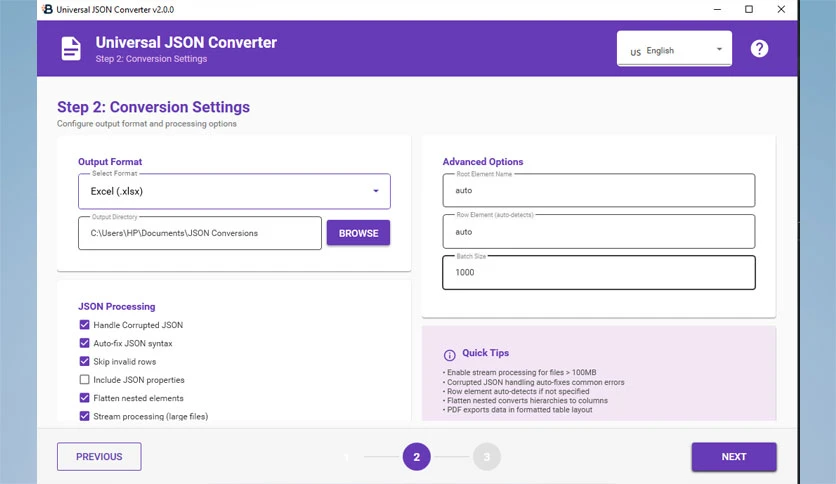
Task: Click the tip 'Row element auto-detects if not specified'
Action: [x=516, y=391]
